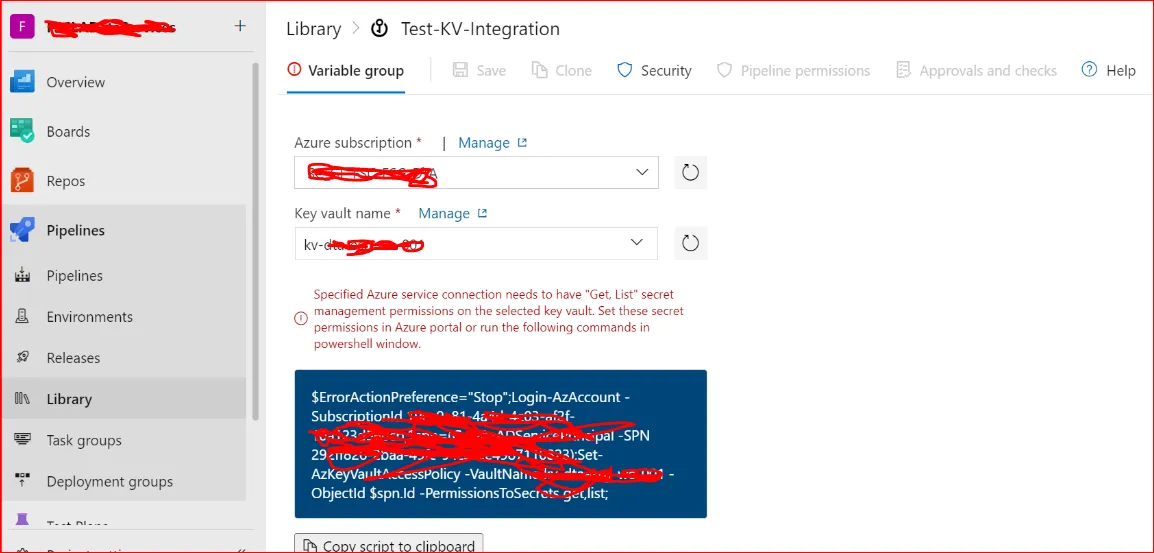
Task: Click the project avatar F icon
Action: pos(22,27)
